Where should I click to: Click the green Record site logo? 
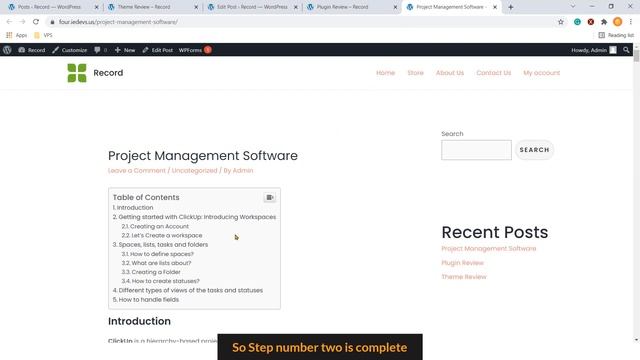point(77,73)
